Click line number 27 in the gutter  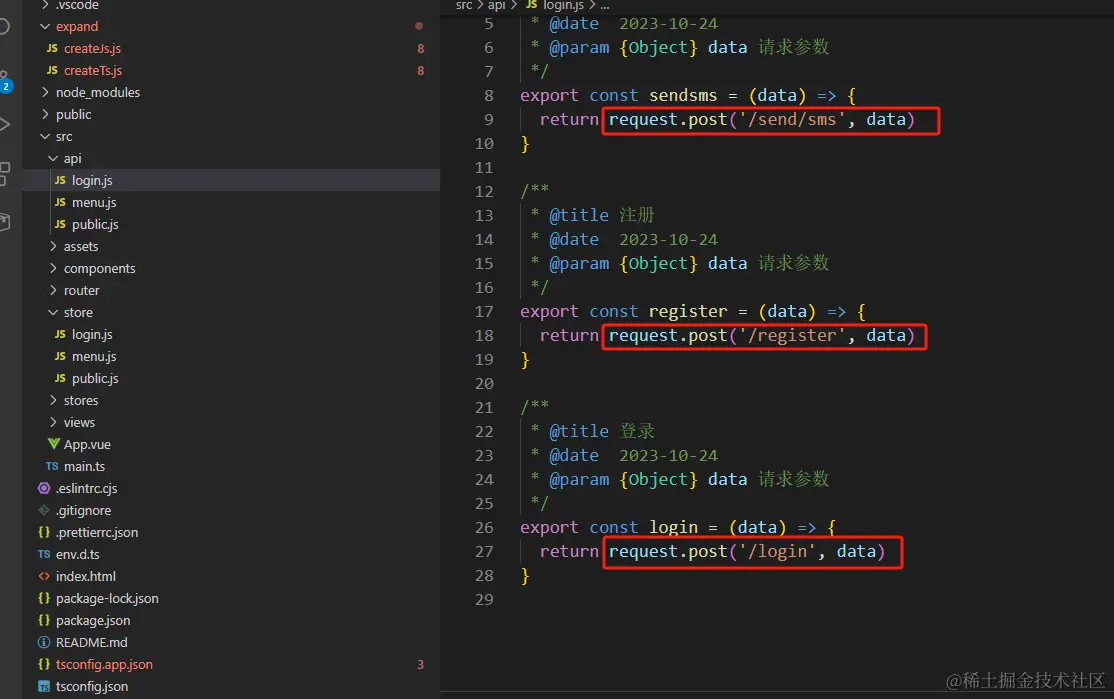pyautogui.click(x=484, y=552)
